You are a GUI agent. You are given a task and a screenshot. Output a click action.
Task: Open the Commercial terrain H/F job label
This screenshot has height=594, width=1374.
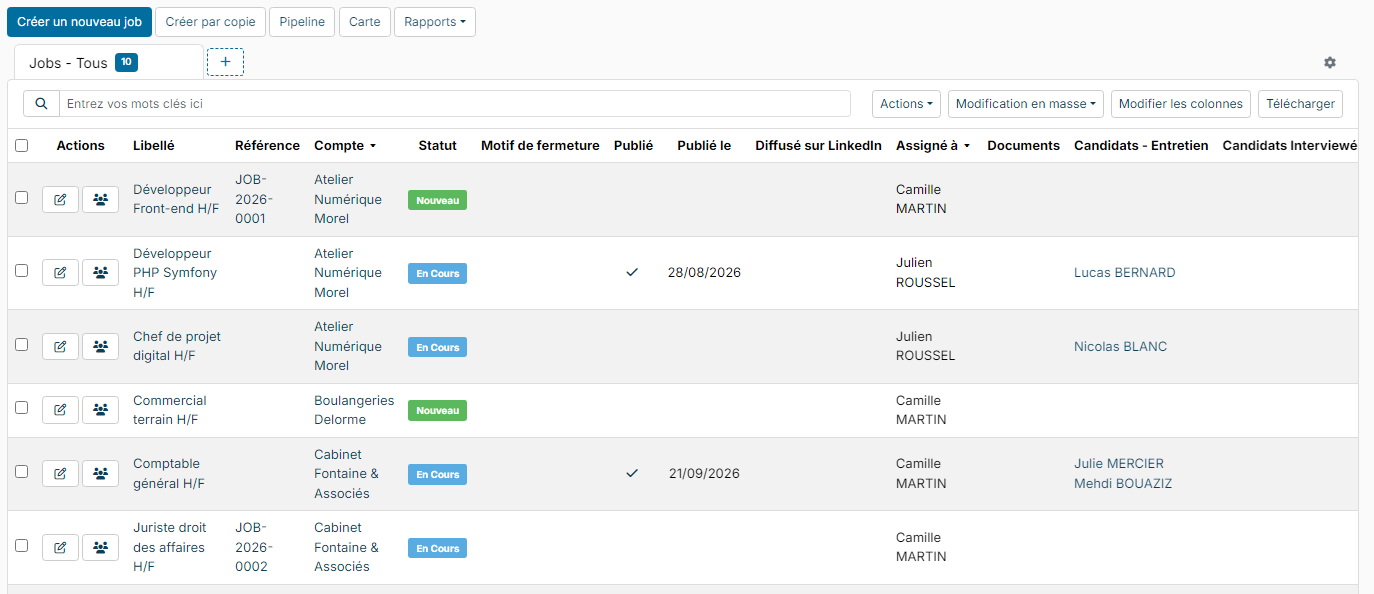click(x=170, y=410)
